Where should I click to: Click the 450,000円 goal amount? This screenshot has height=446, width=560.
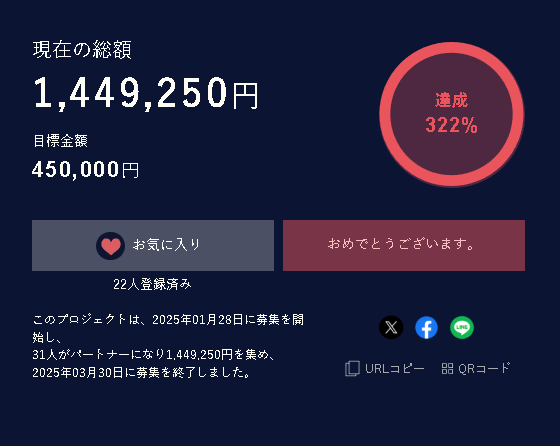tap(85, 169)
